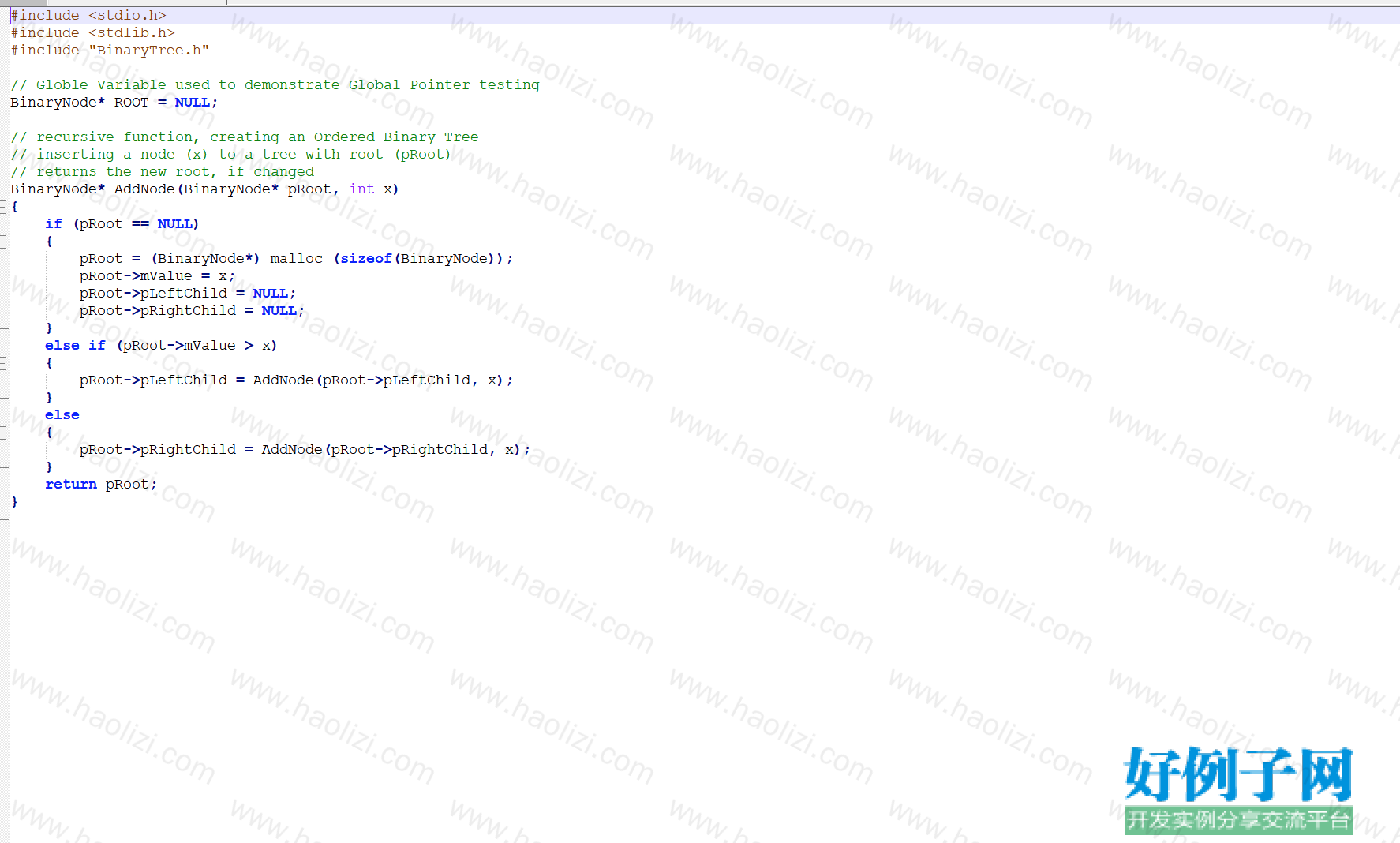Collapse the 'else if' block fold marker
The image size is (1400, 843).
[x=3, y=363]
